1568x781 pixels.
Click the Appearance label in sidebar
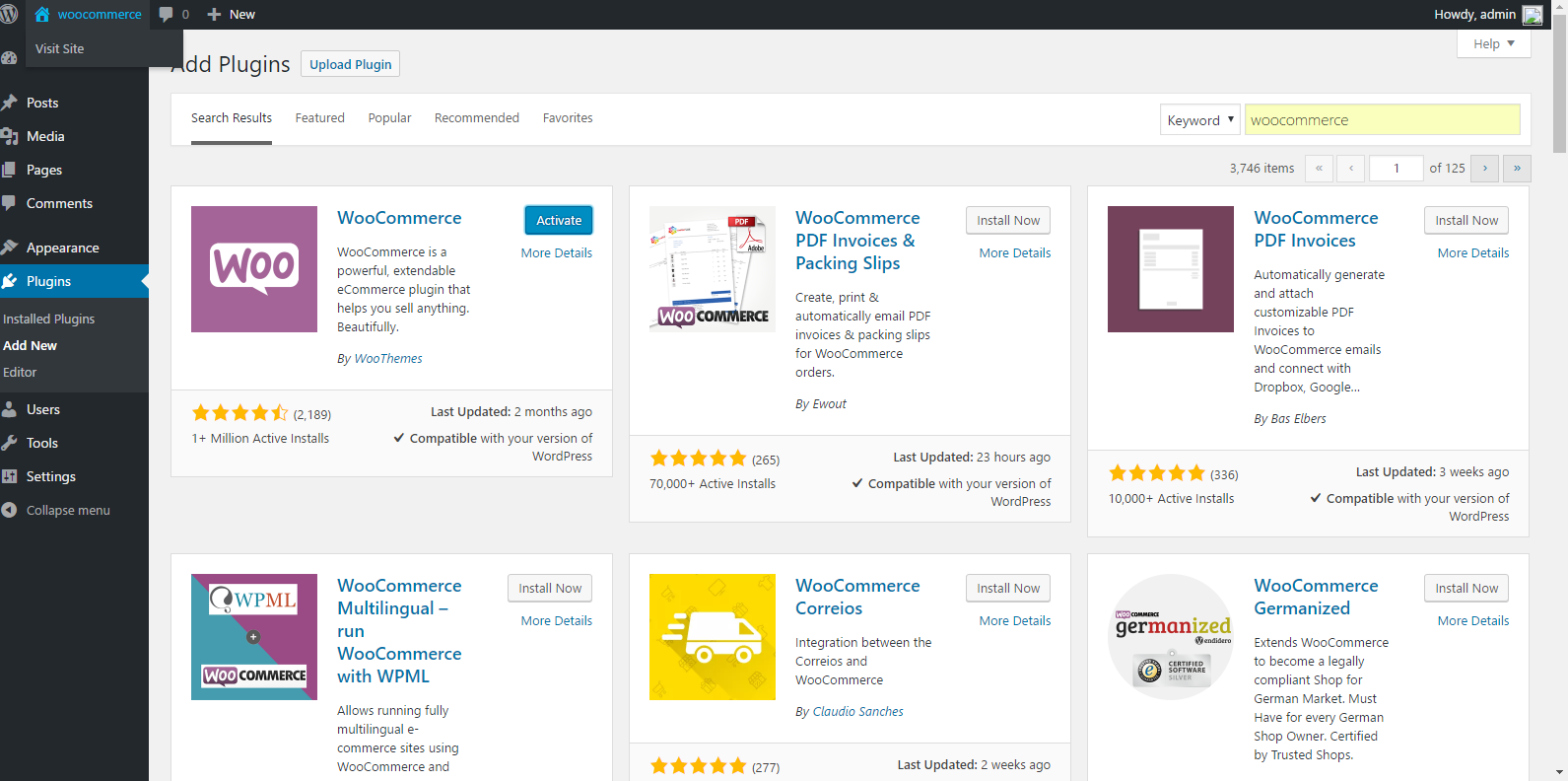point(63,248)
